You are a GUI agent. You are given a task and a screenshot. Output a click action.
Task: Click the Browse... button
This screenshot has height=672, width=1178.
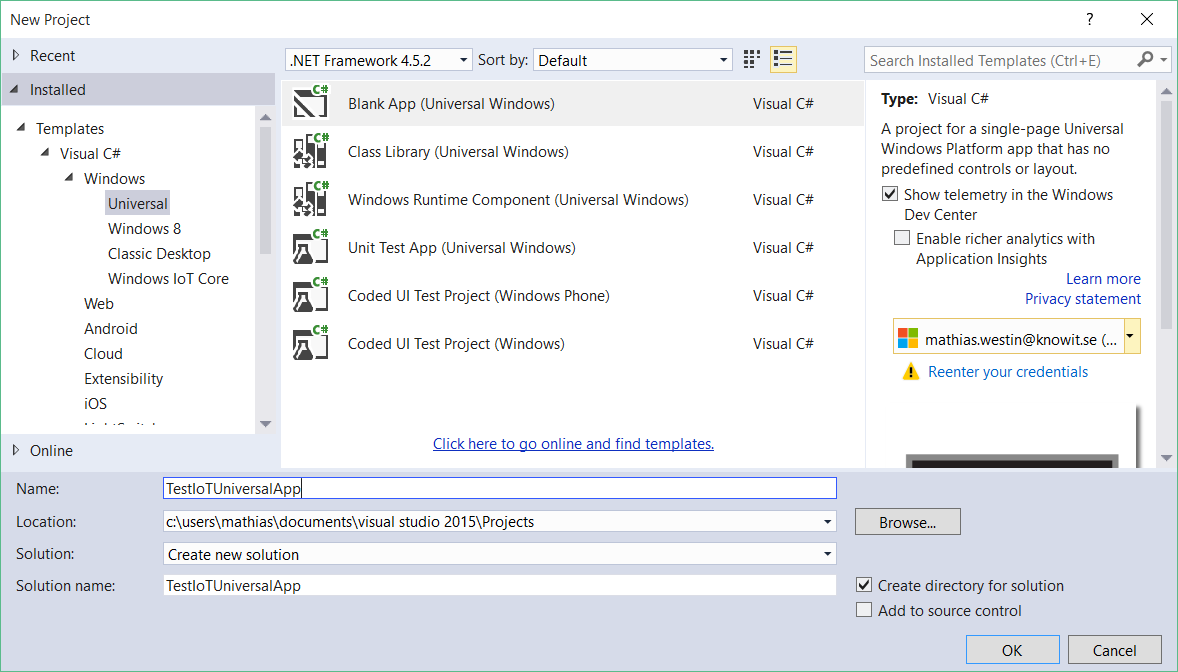[x=908, y=522]
